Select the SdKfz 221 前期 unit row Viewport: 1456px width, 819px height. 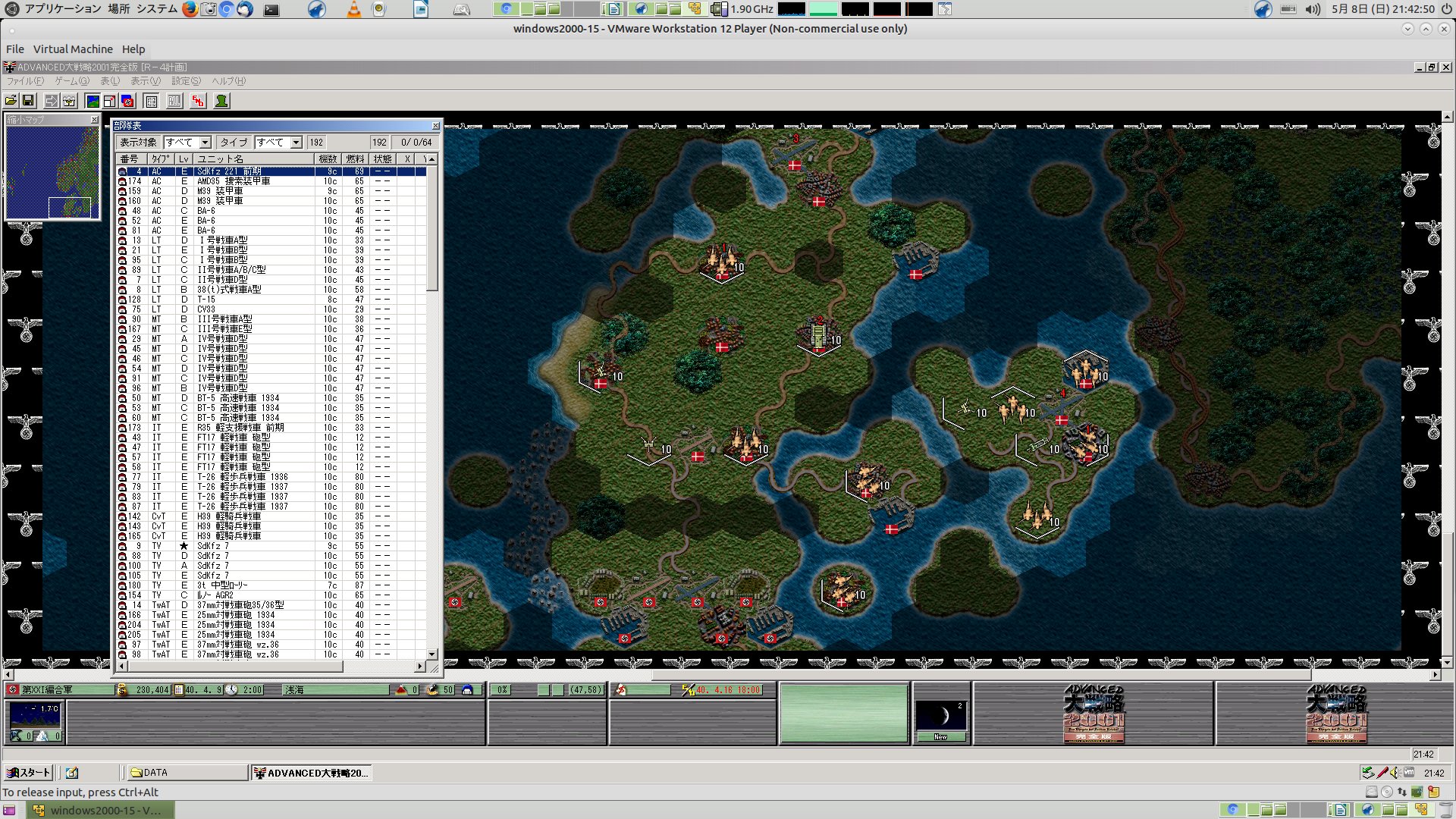point(271,171)
